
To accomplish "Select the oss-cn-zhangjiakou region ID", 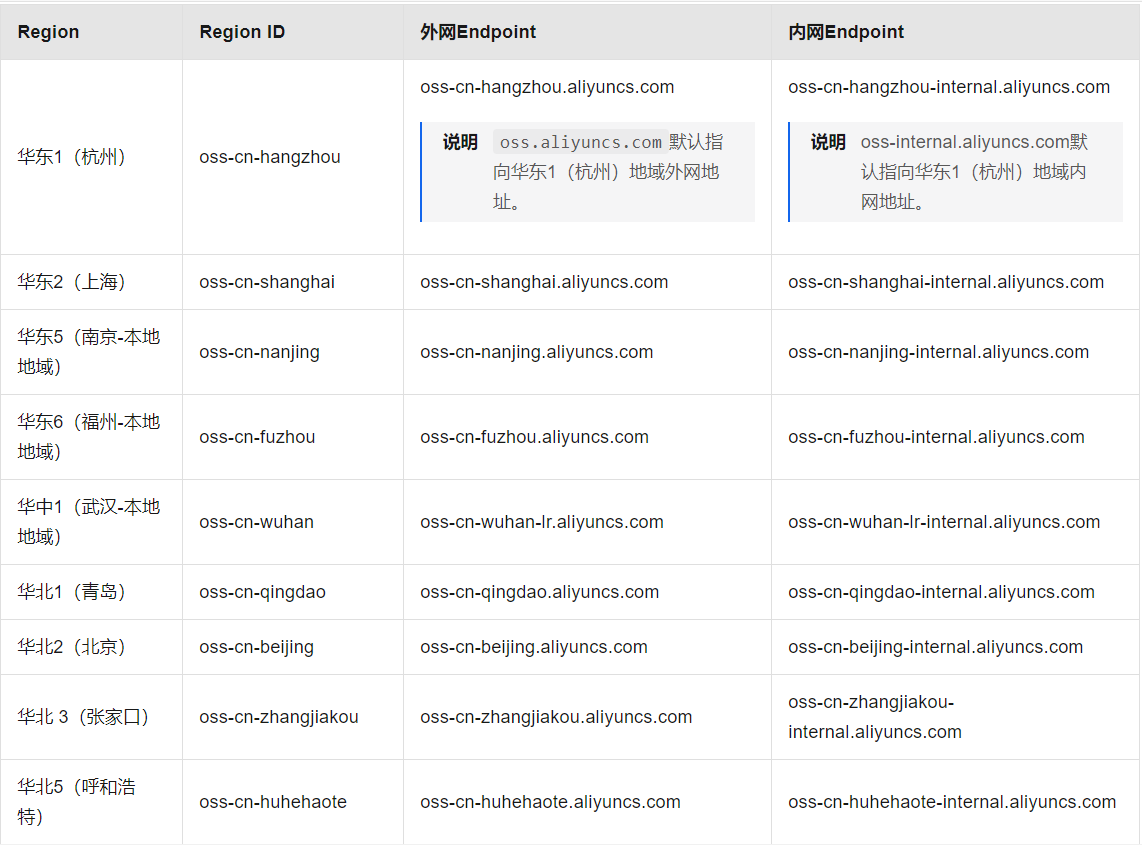I will tap(279, 717).
